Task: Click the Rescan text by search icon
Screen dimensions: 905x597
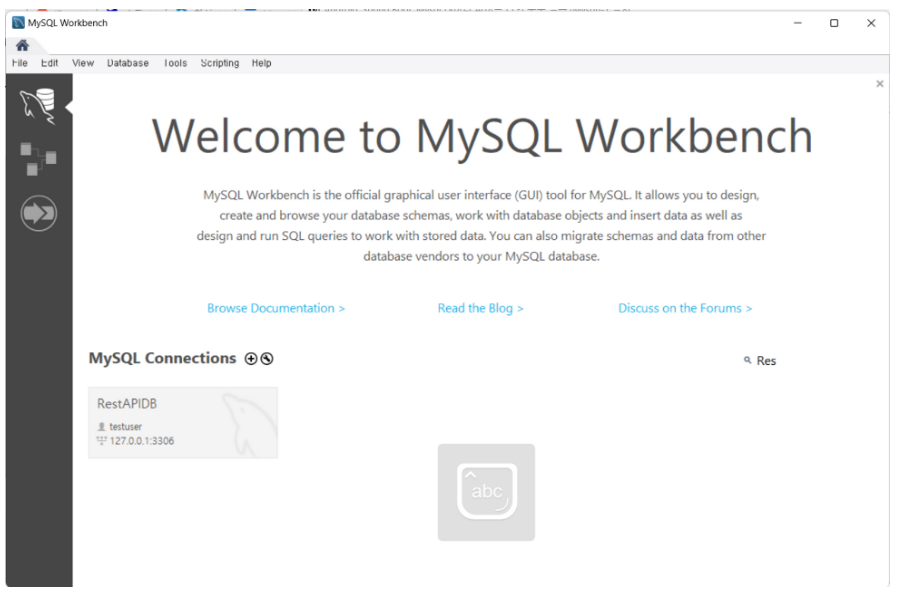Action: pos(766,361)
